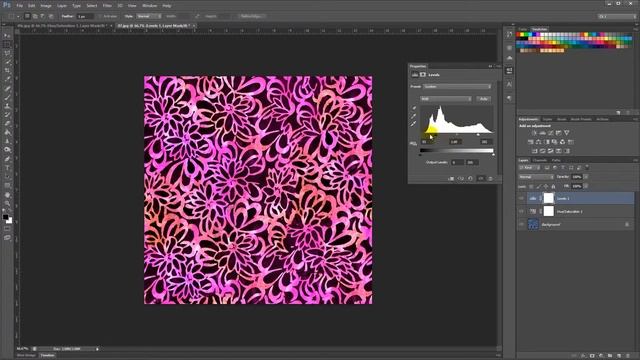Add a Color Balance adjustment
This screenshot has width=640, height=360.
pos(538,142)
